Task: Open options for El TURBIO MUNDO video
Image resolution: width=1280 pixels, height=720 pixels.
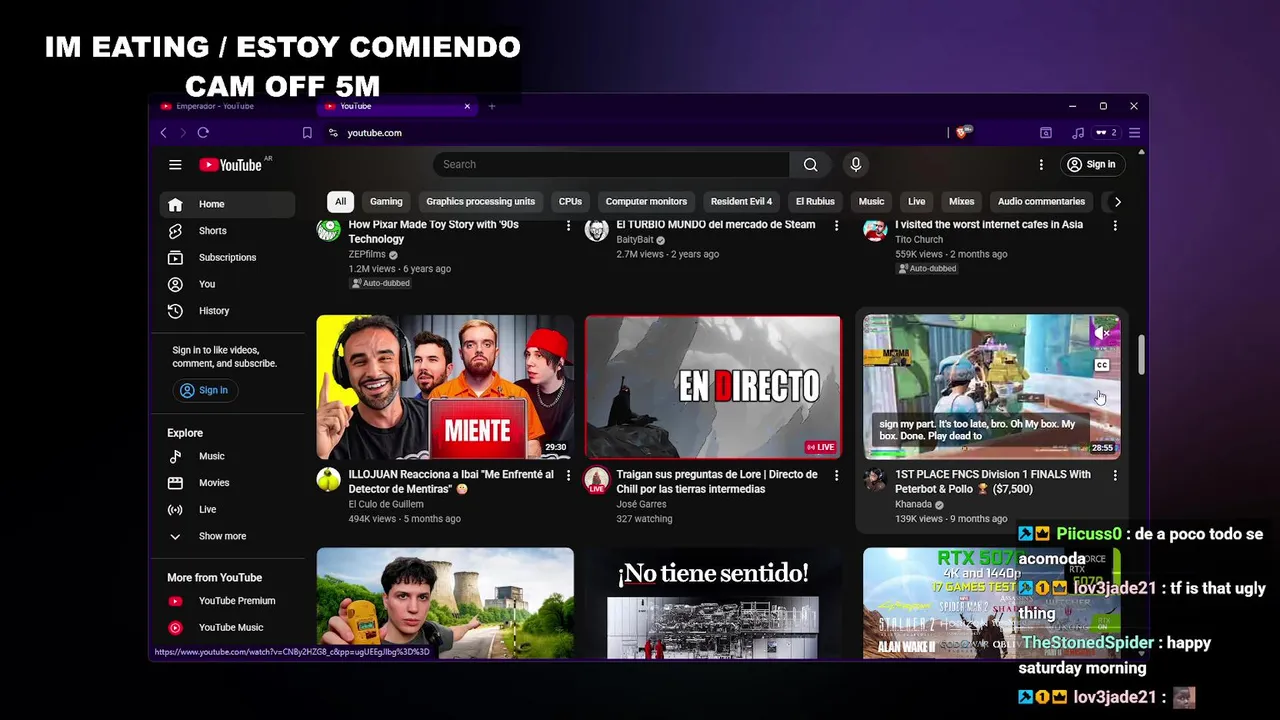Action: 836,226
